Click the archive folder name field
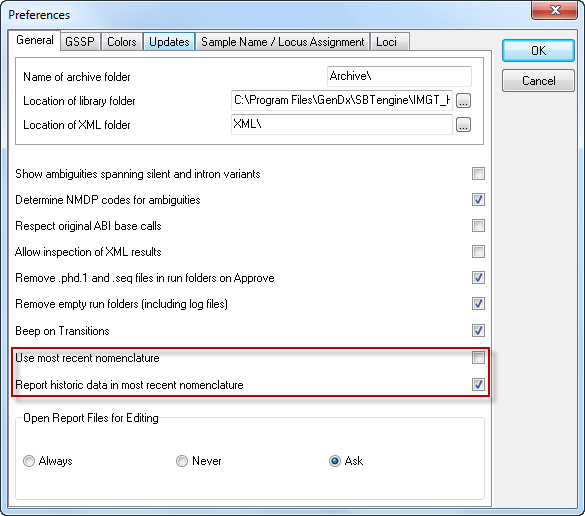This screenshot has height=516, width=585. (x=399, y=76)
